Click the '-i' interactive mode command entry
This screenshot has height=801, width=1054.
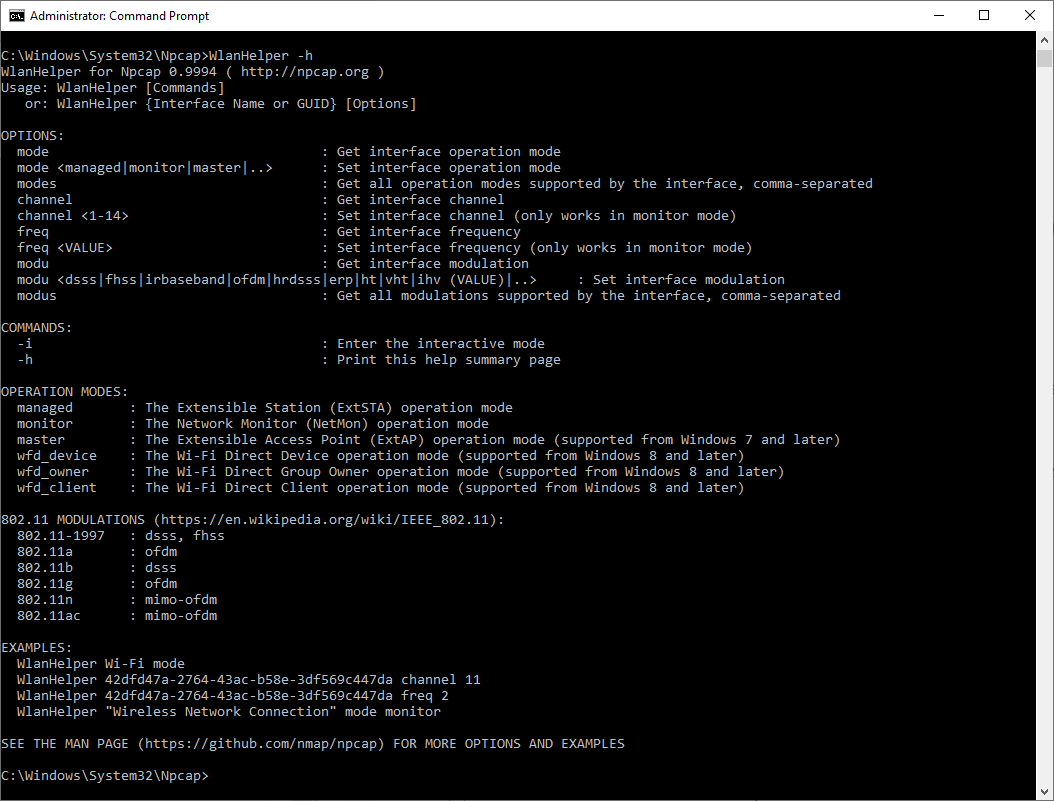click(x=25, y=344)
